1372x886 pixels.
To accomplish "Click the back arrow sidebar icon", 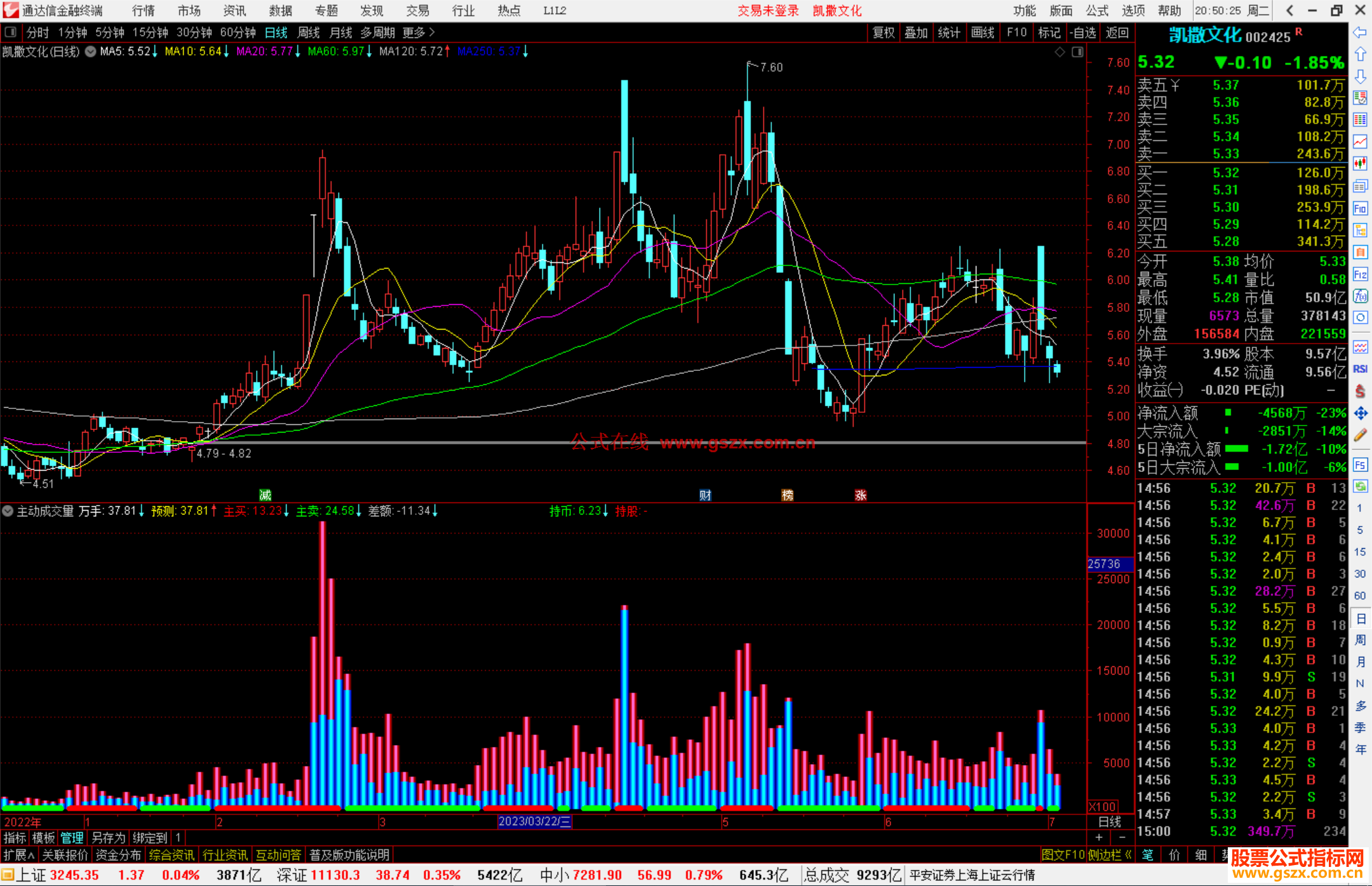I will (1360, 32).
